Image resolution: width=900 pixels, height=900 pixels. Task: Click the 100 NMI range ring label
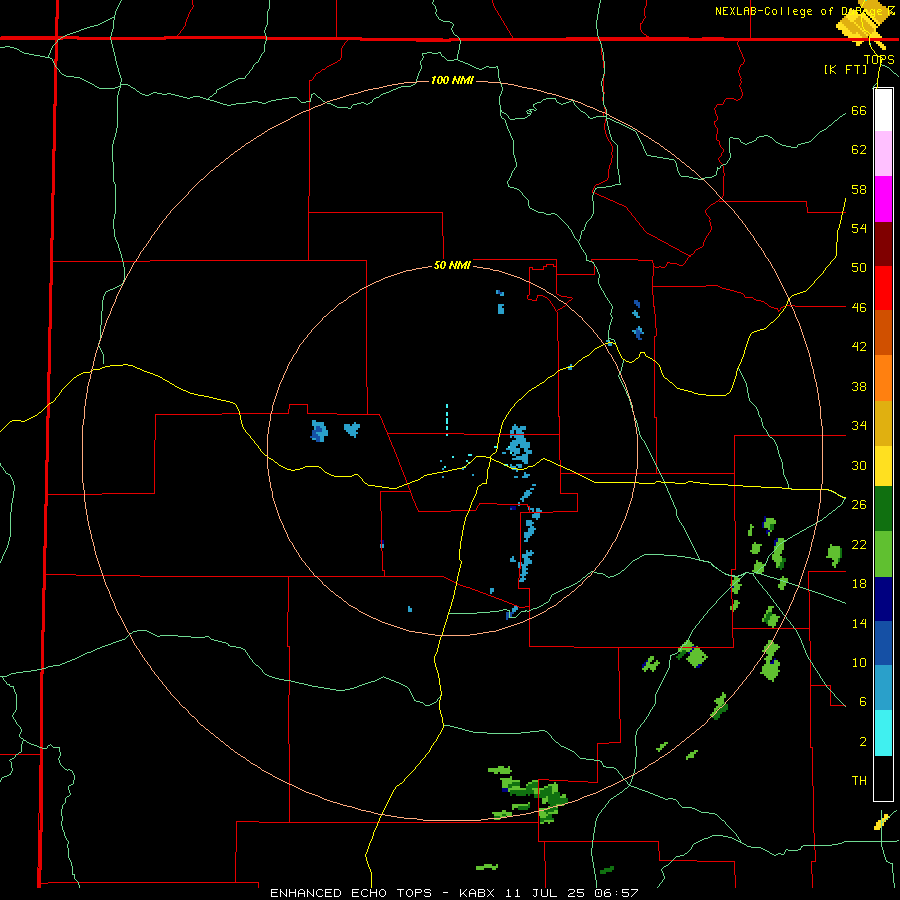point(452,80)
